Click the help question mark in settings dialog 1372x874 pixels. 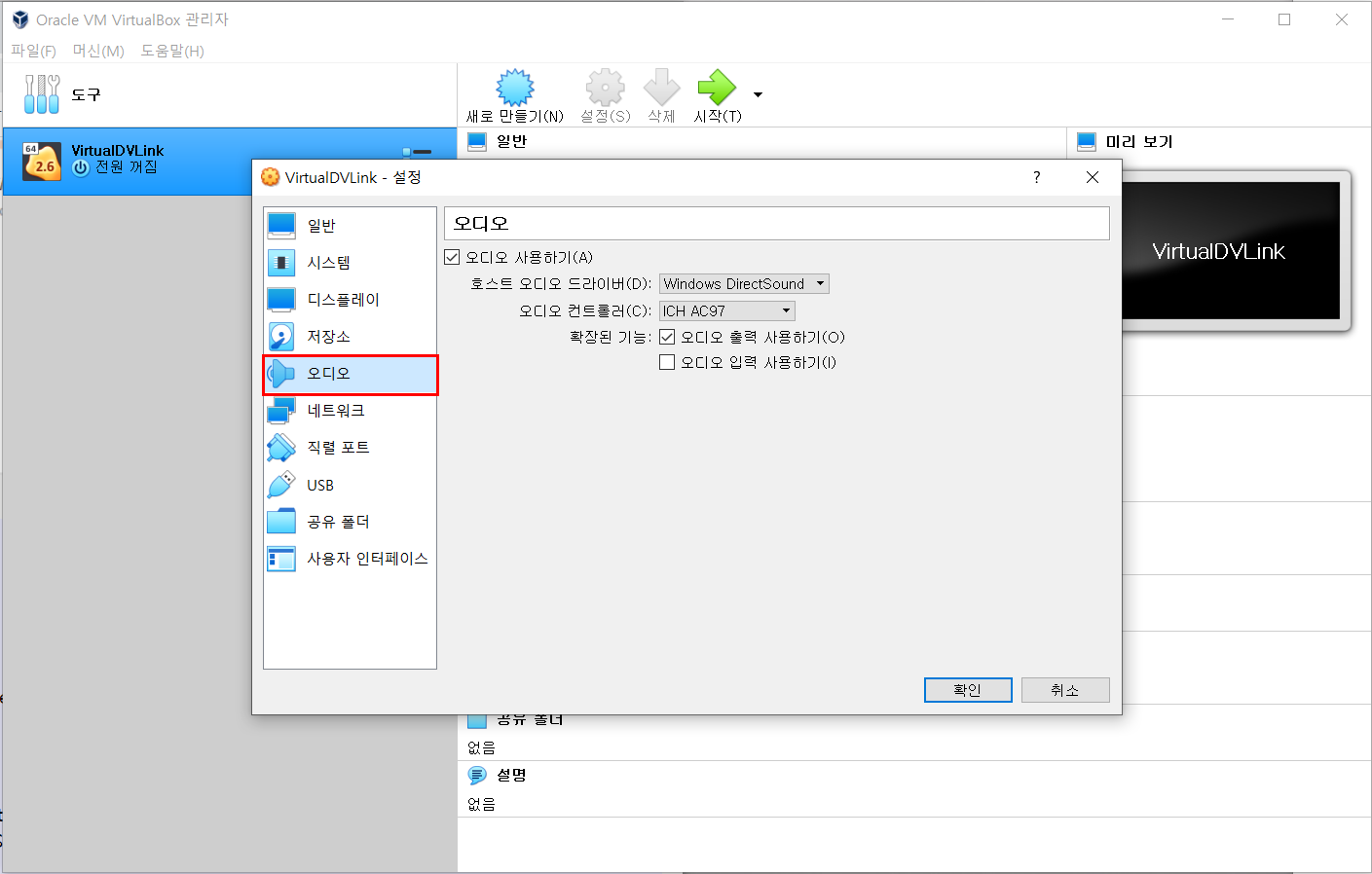pos(1036,177)
